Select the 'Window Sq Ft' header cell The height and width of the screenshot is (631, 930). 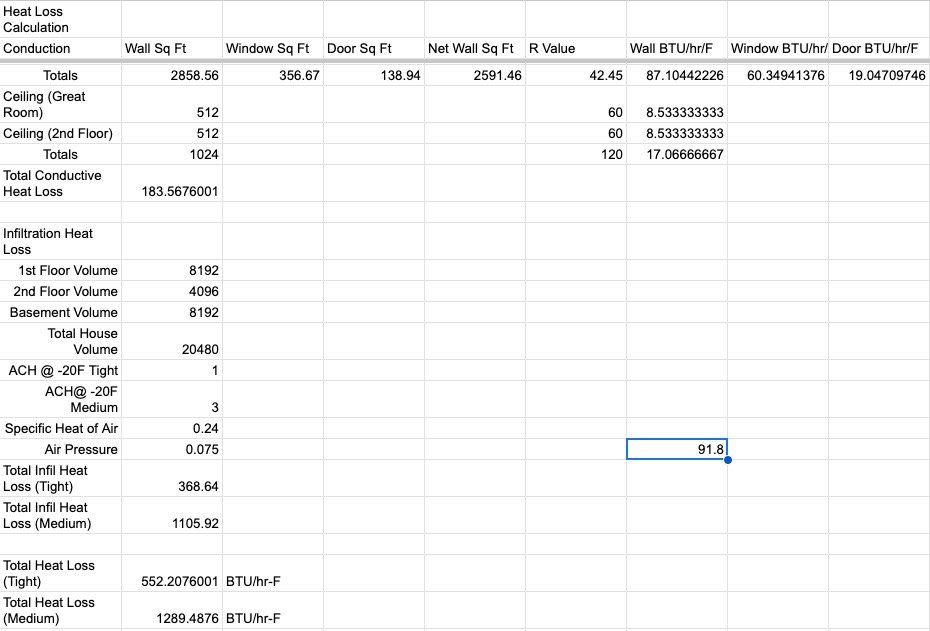coord(273,49)
